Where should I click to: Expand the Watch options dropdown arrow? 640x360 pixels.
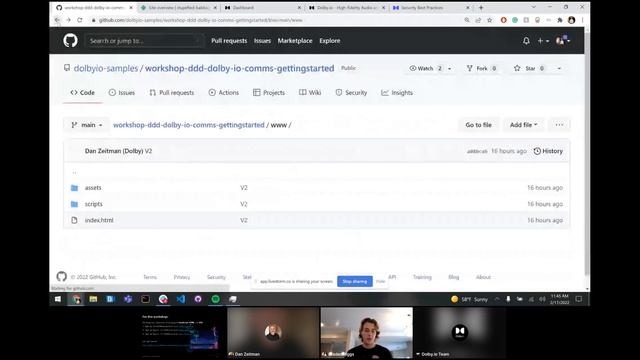[x=449, y=68]
